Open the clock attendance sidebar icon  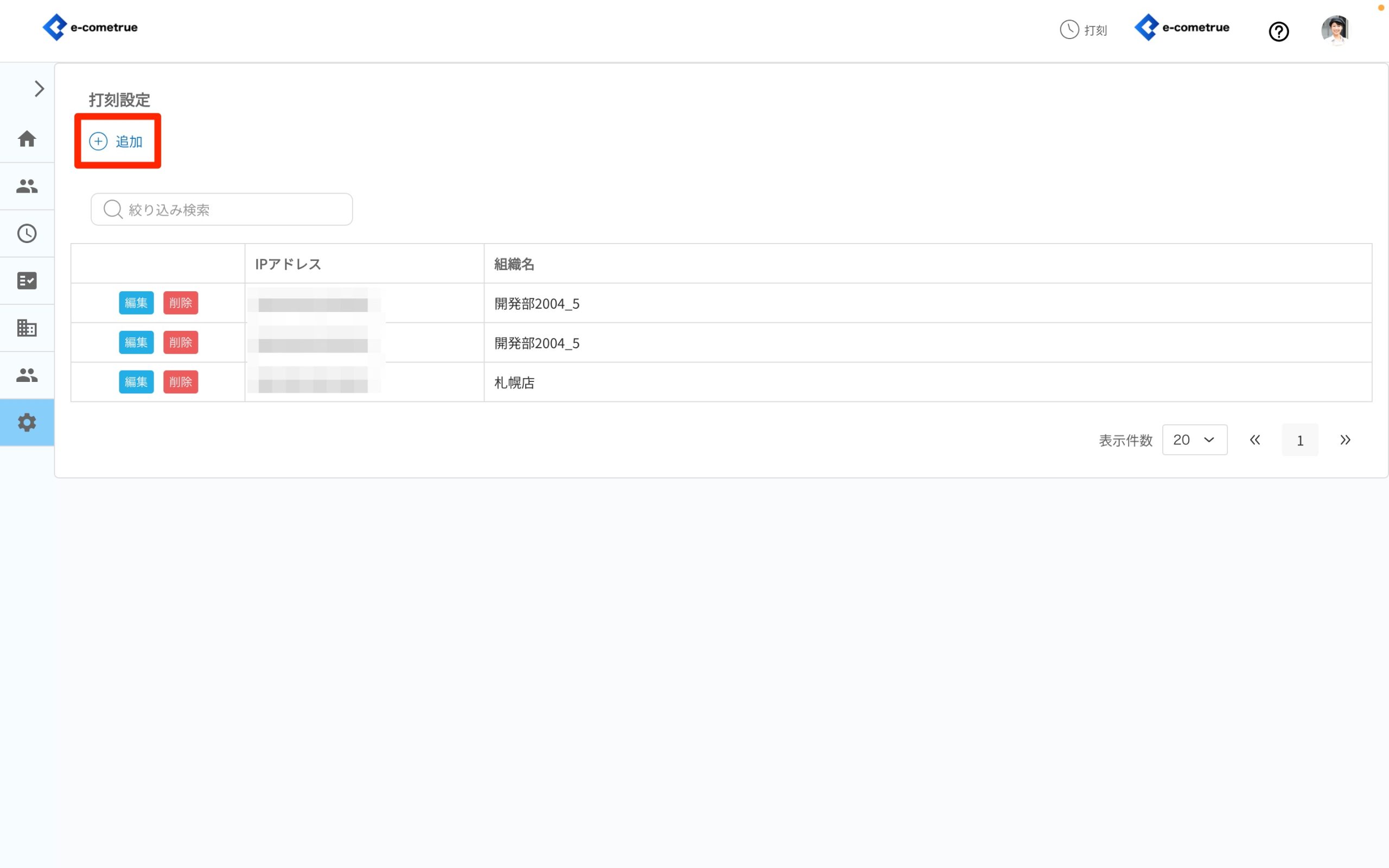point(27,233)
